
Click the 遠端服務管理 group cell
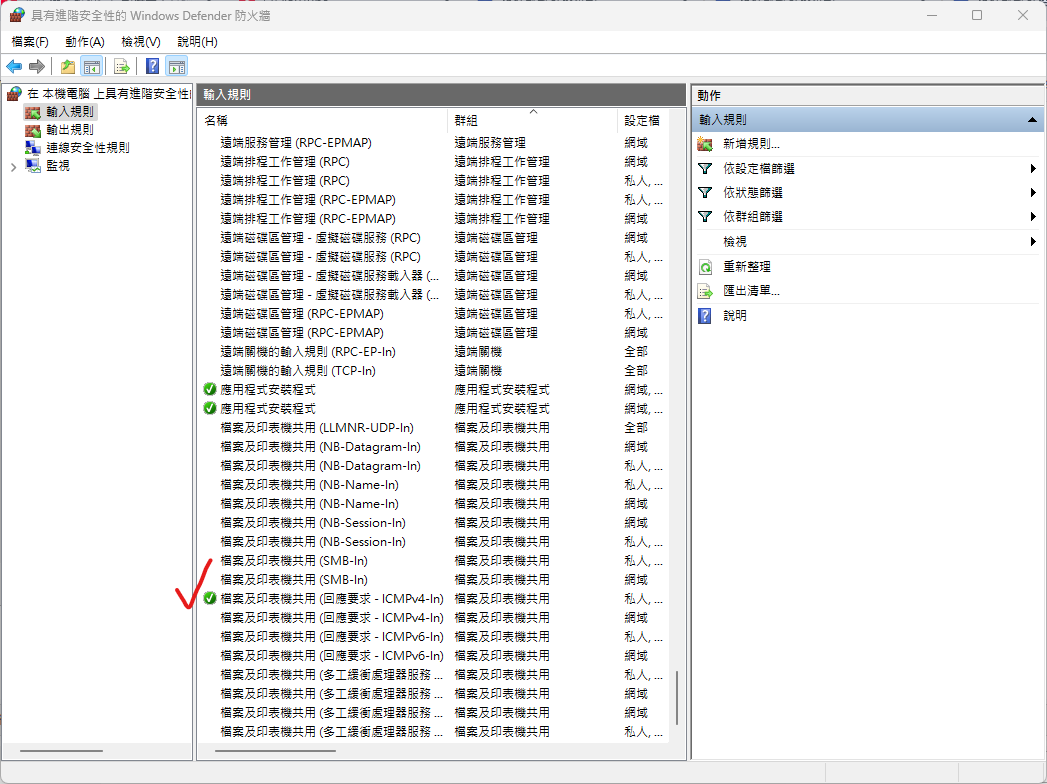(490, 143)
